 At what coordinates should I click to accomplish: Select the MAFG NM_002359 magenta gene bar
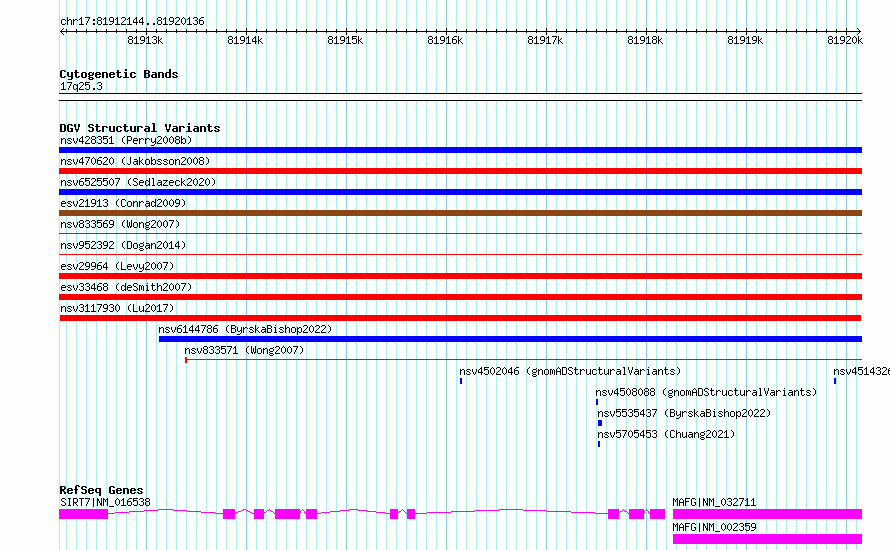pyautogui.click(x=767, y=539)
